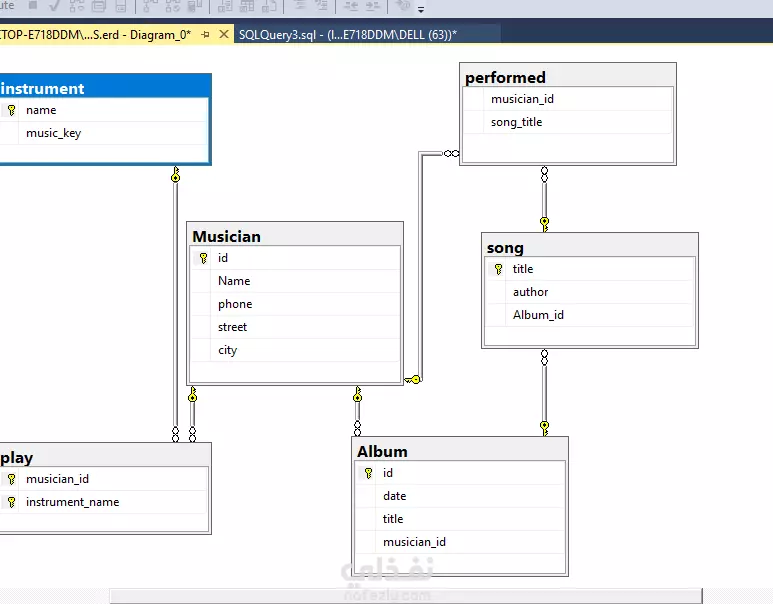Select the music_key column in instrument

click(x=104, y=133)
